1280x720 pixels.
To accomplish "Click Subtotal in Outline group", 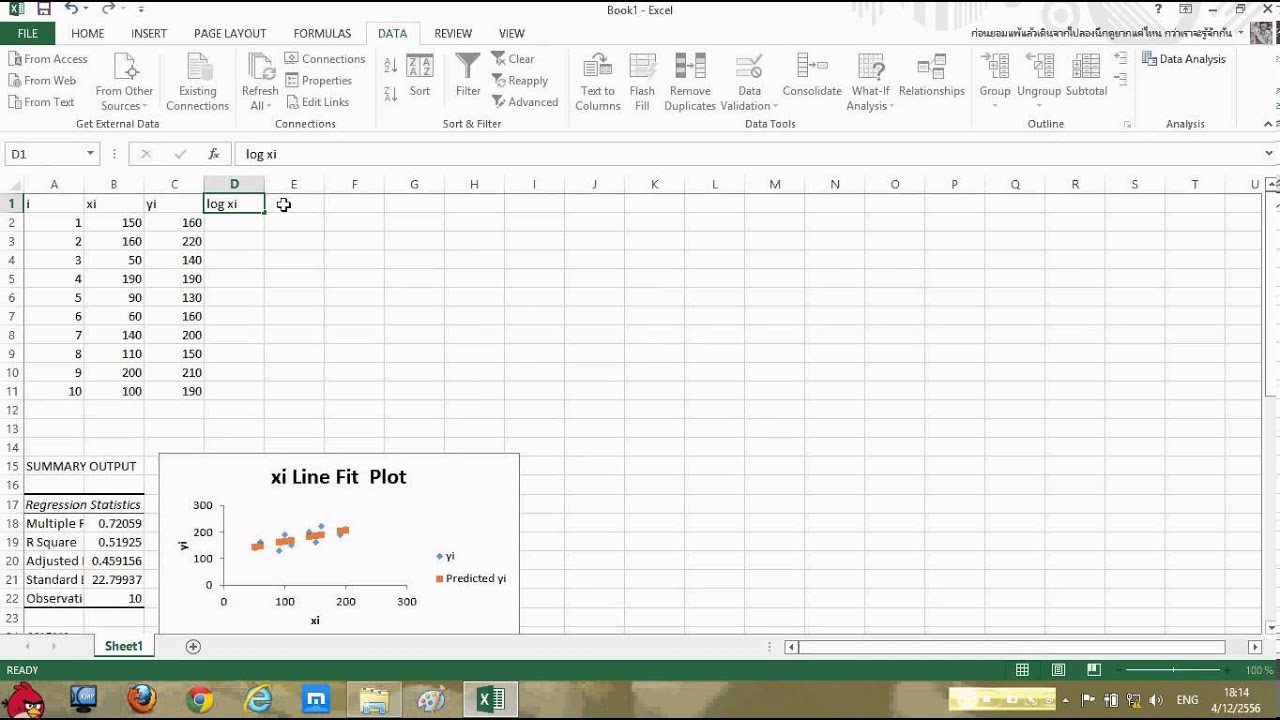I will click(1086, 76).
